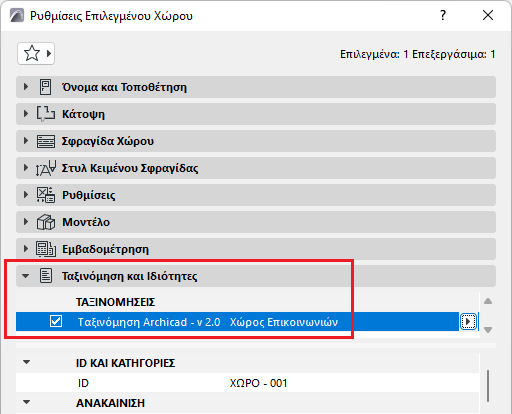Expand the Στυλ Κειμένου Σφραγίδας arrow
Viewport: 512px width, 414px height.
pyautogui.click(x=26, y=168)
